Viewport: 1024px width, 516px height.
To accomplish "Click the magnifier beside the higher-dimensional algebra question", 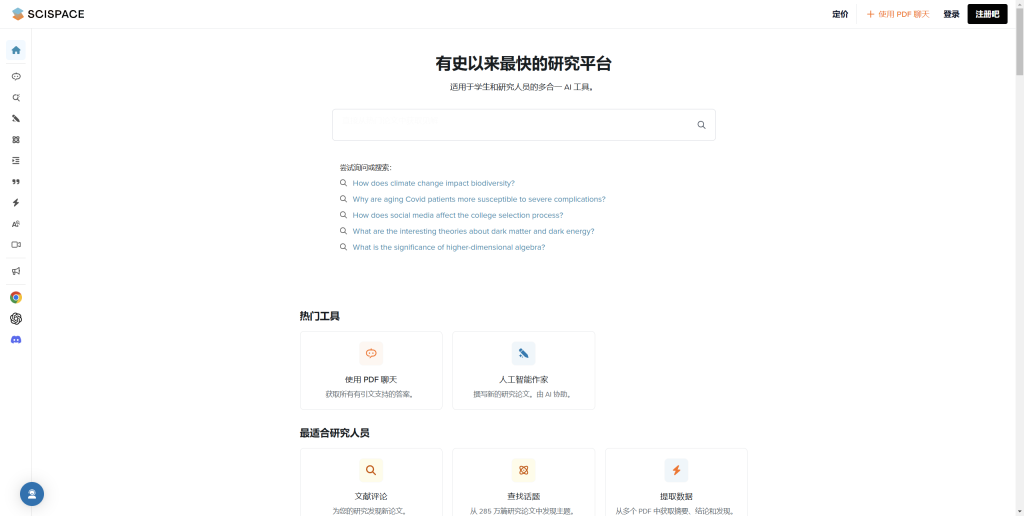I will [344, 247].
